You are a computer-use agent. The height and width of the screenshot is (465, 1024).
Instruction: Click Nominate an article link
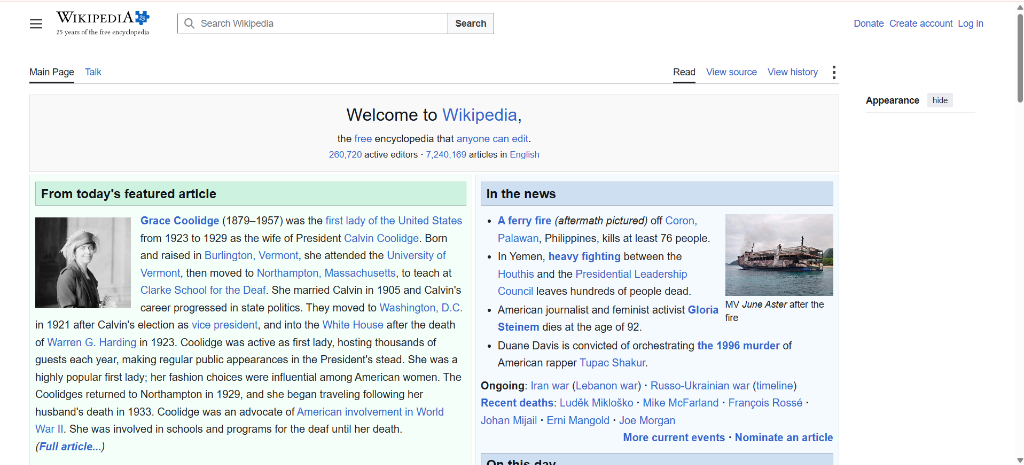pyautogui.click(x=784, y=438)
